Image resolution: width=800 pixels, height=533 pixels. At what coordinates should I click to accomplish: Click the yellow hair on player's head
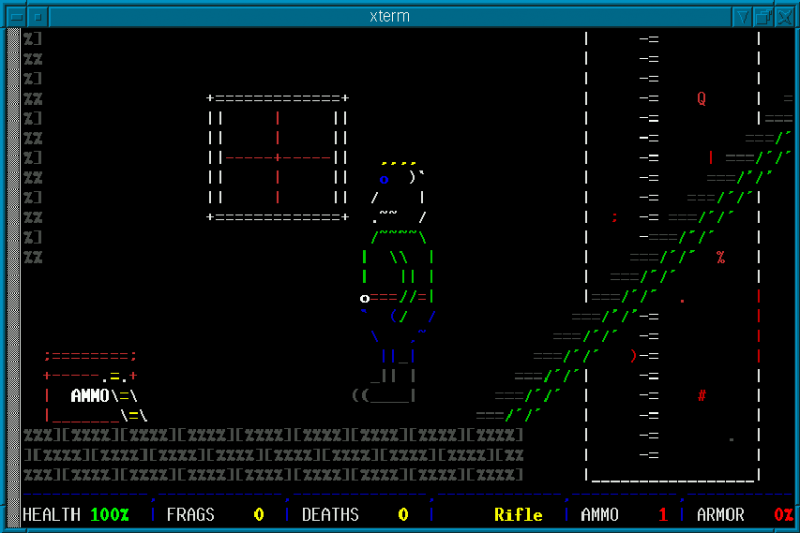(398, 164)
